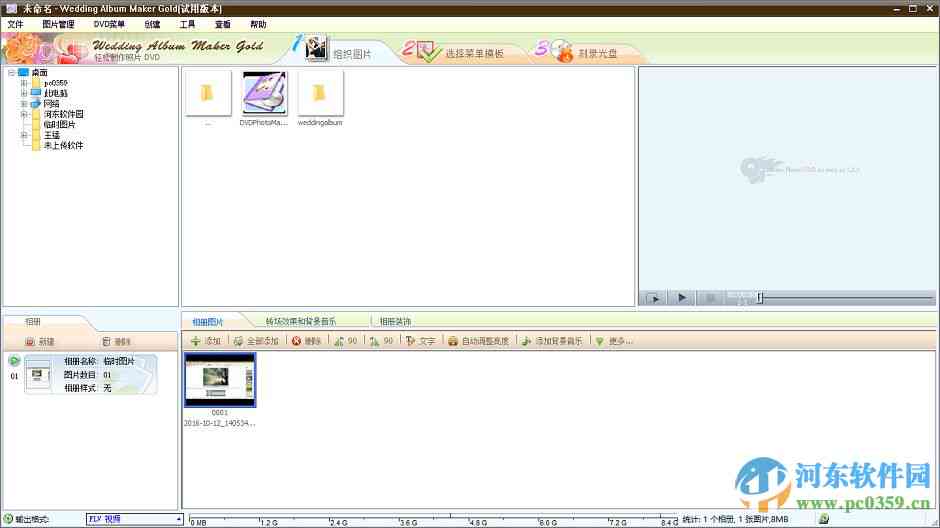Expand the pc0359 tree node
940x528 pixels.
[24, 83]
